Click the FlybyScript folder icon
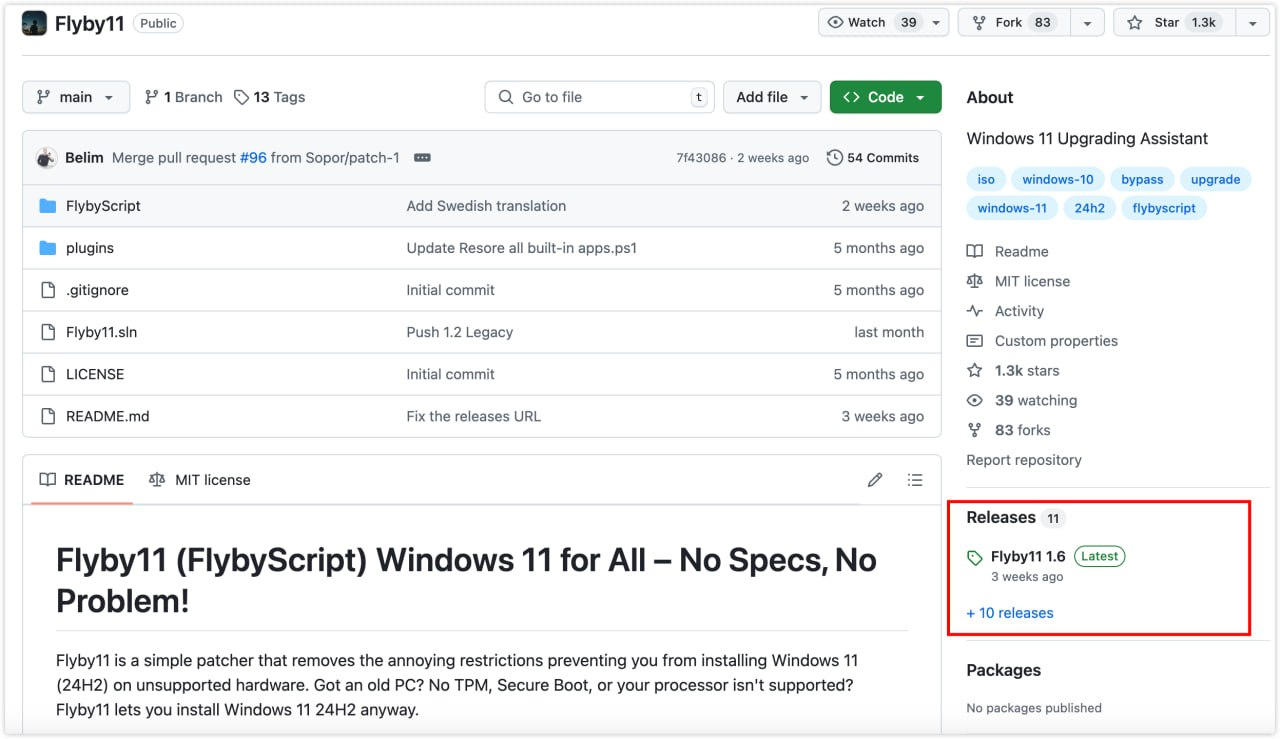Screen dimensions: 1280x739 point(47,206)
